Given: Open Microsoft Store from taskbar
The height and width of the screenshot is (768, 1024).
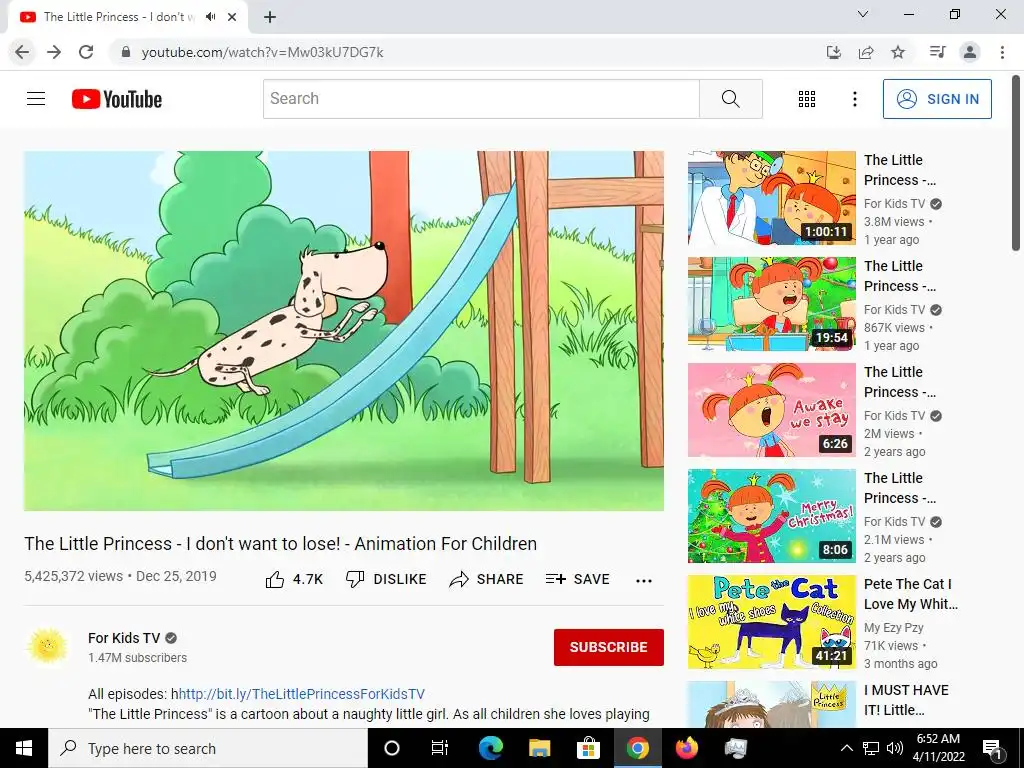Looking at the screenshot, I should (588, 748).
